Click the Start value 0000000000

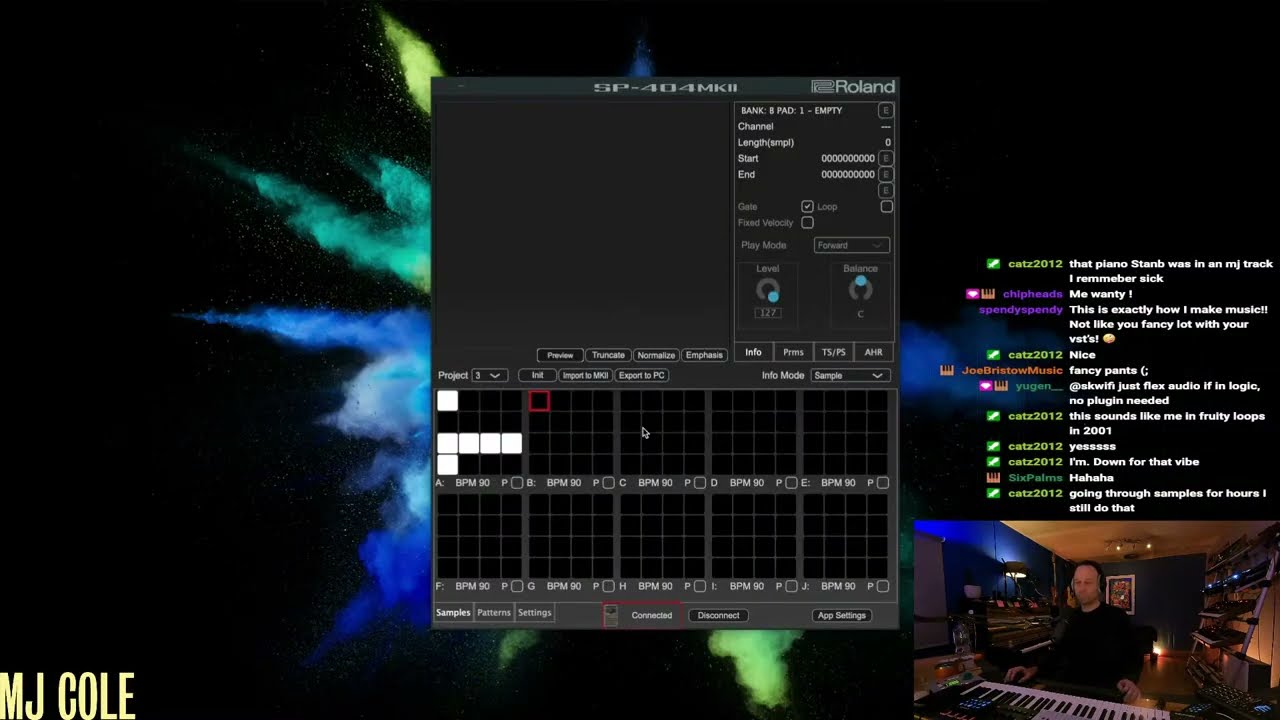[848, 158]
